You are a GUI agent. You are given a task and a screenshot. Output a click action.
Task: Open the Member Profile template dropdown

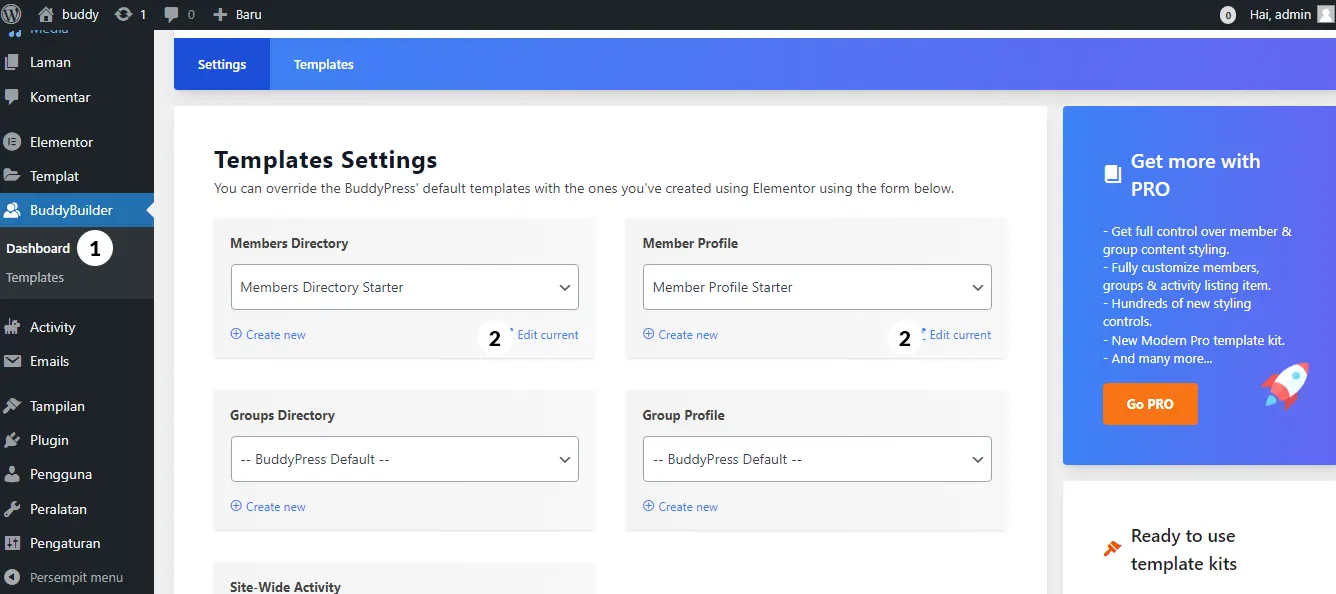point(817,287)
